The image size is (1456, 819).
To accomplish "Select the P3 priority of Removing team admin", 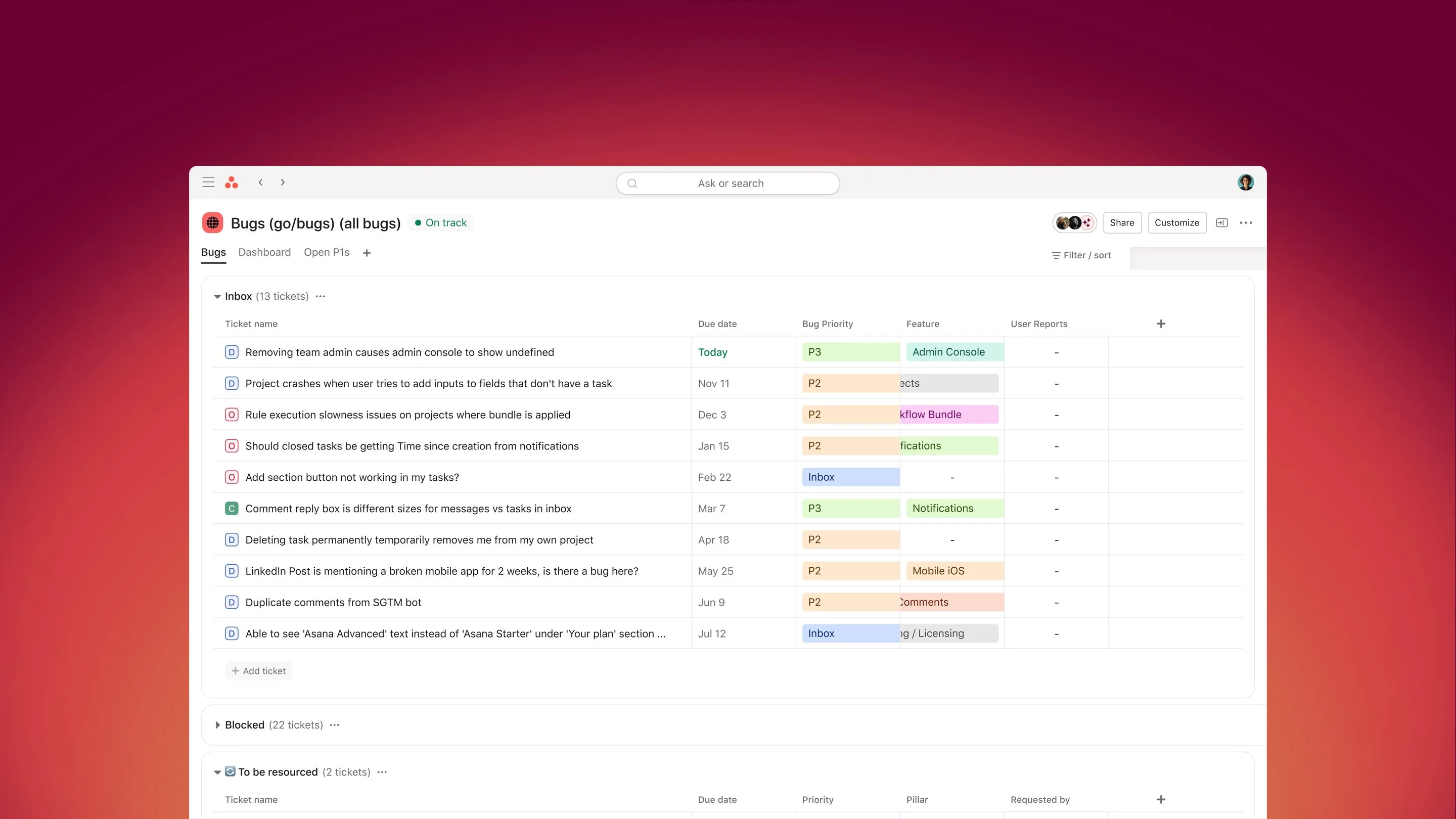I will tap(851, 352).
